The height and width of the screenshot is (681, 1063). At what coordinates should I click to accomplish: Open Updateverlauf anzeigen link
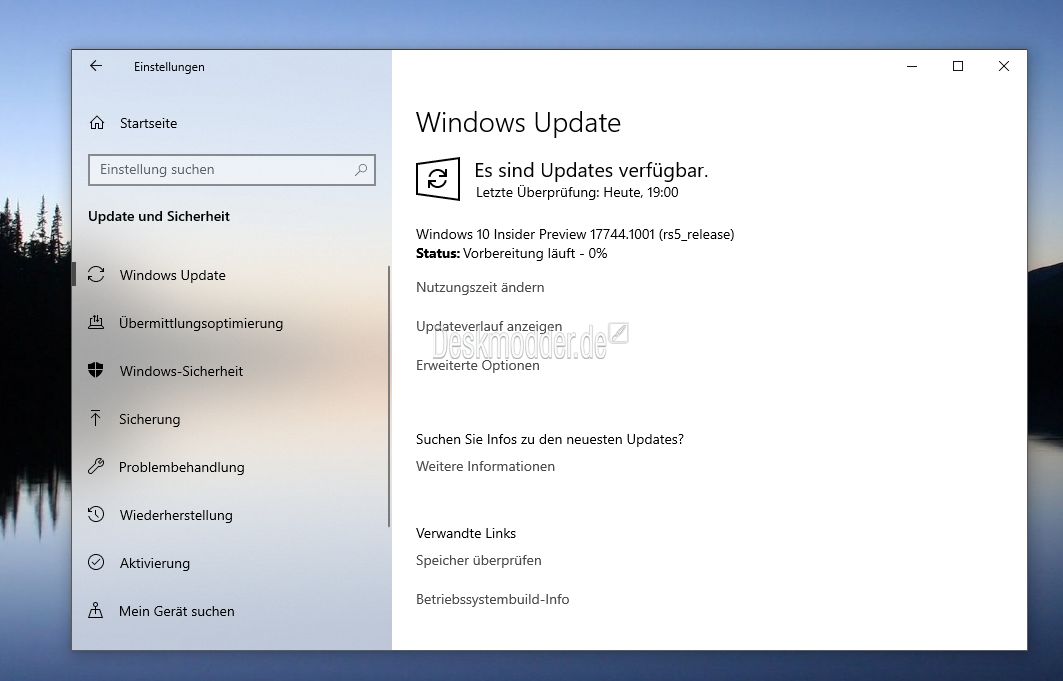489,327
